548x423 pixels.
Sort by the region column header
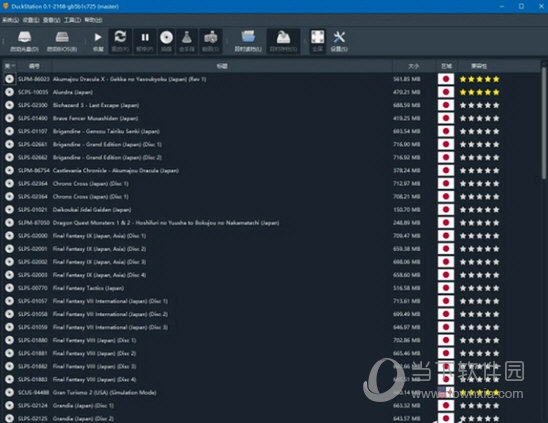[446, 66]
